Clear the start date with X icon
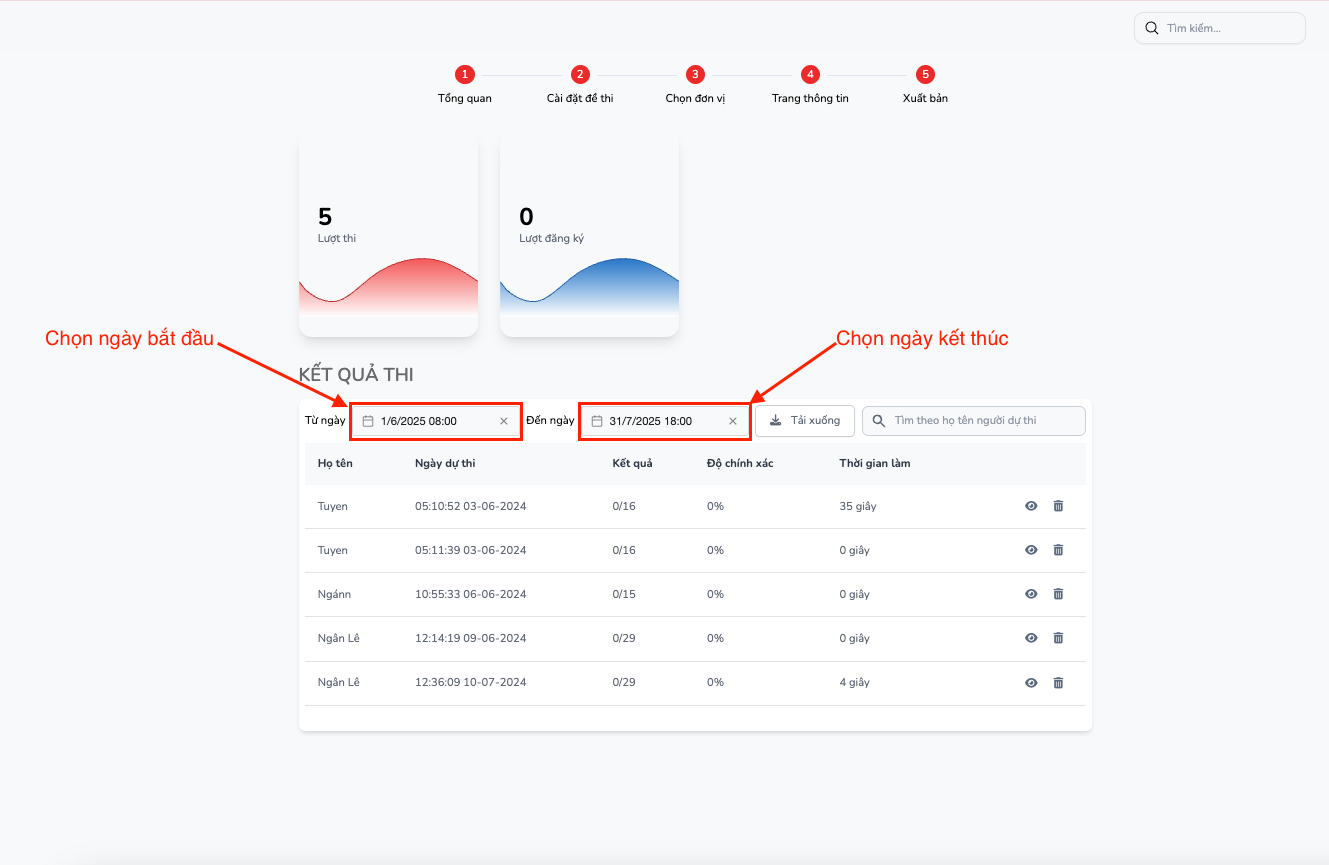Screen dimensions: 1329x865 (x=504, y=421)
